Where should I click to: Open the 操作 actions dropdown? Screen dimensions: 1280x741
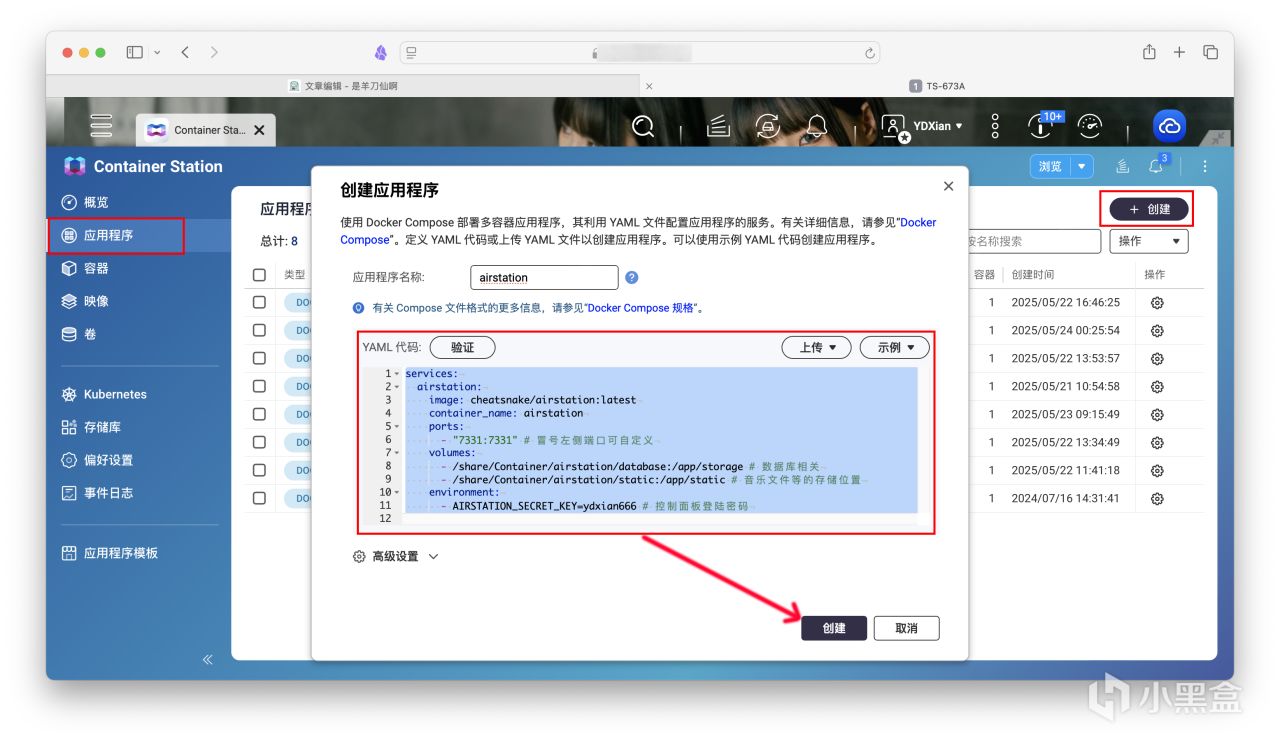(1148, 241)
